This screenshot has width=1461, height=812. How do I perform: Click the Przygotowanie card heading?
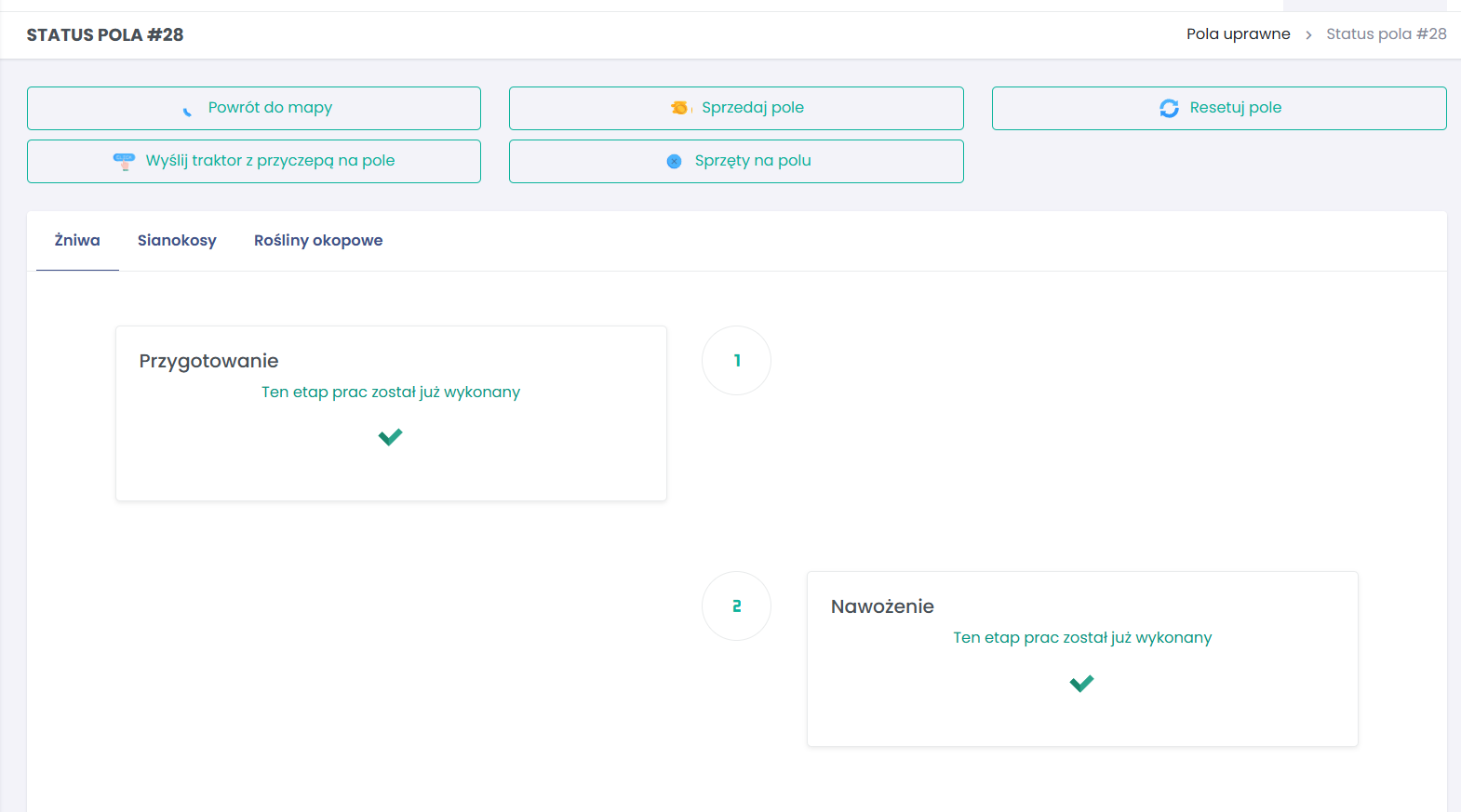tap(208, 361)
